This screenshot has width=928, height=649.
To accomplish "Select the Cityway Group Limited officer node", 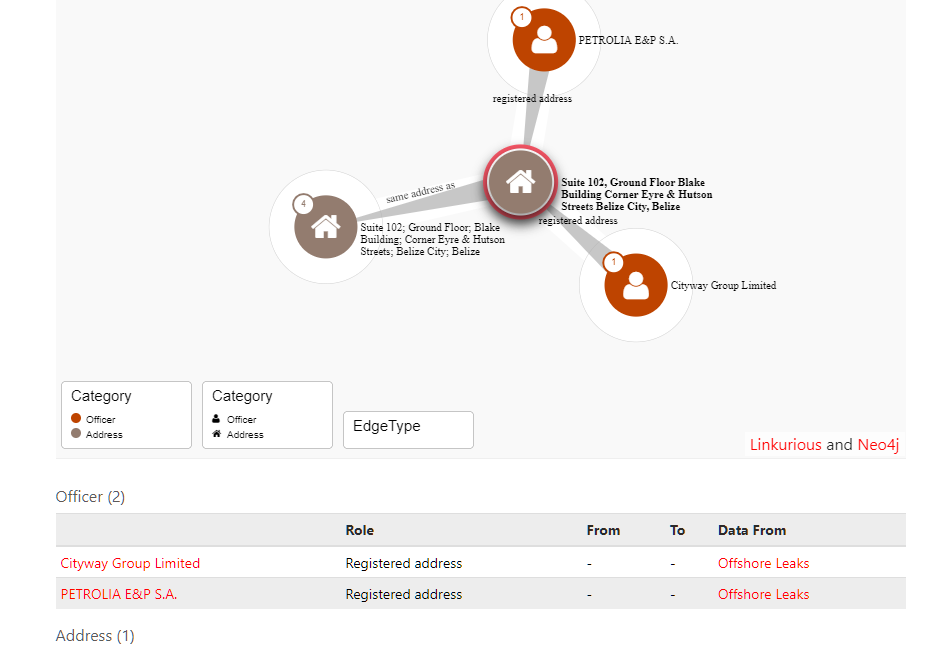I will coord(635,285).
